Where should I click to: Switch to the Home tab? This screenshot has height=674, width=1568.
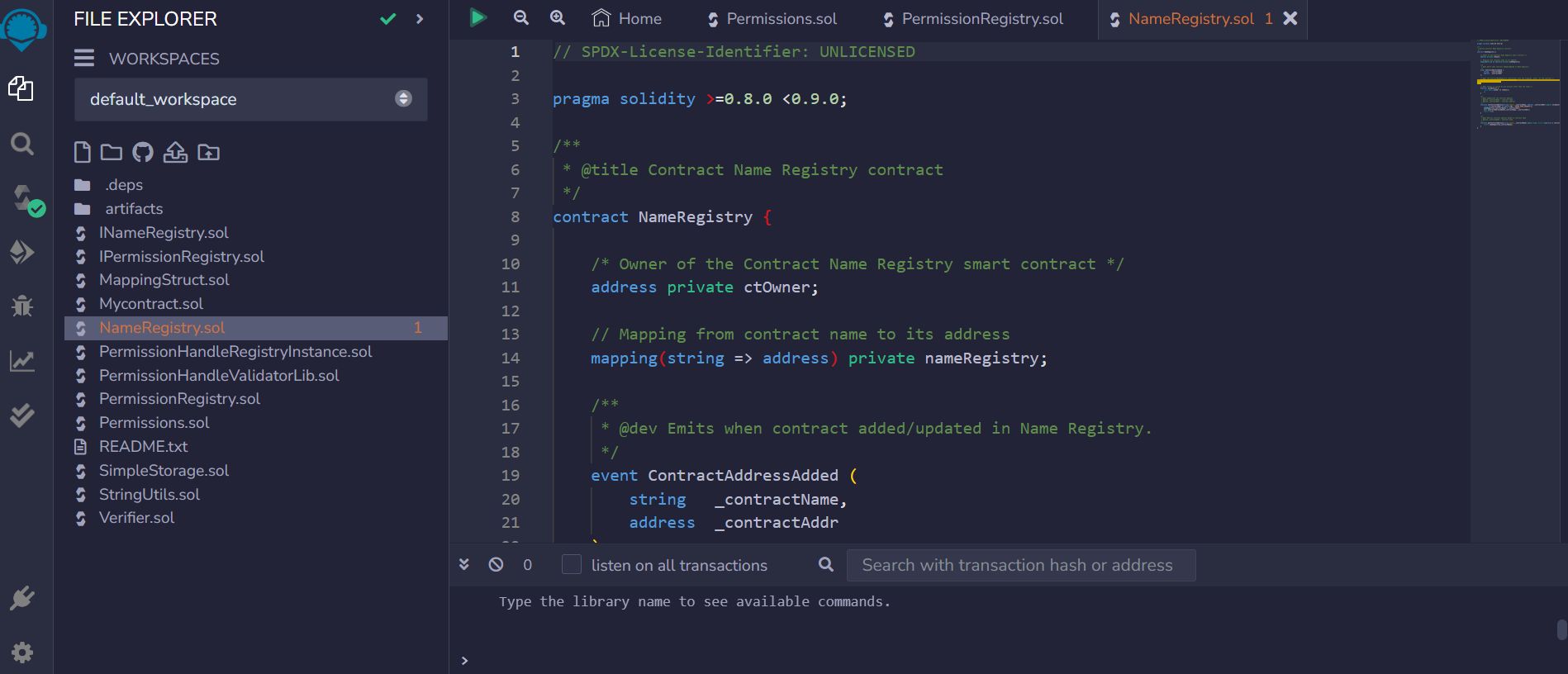tap(627, 18)
